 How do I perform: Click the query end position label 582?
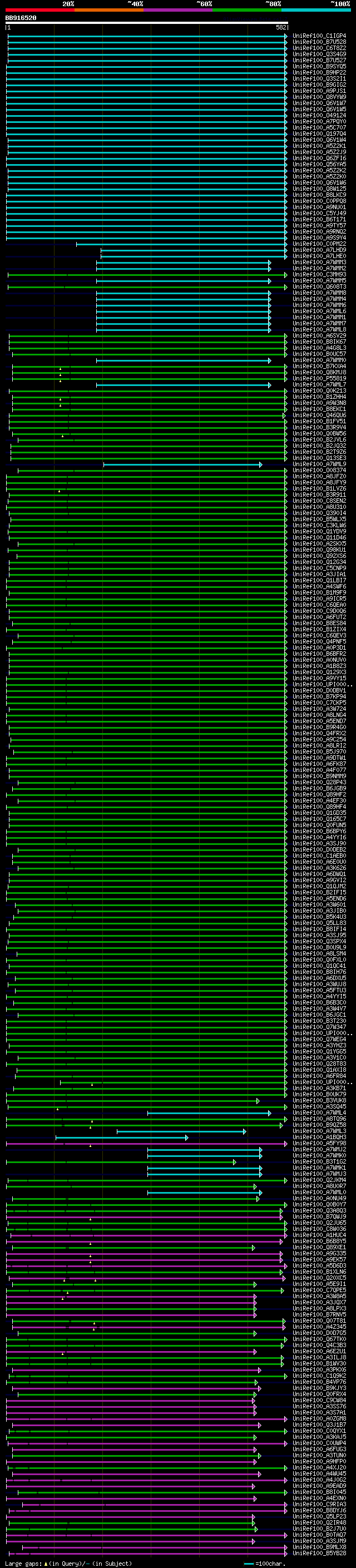pyautogui.click(x=281, y=27)
